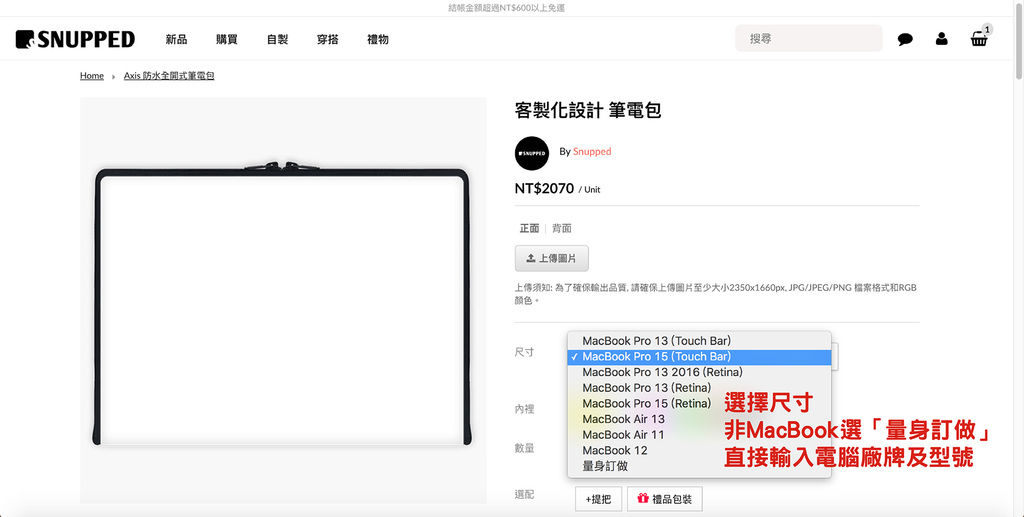
Task: Switch to the 背面 tab
Action: tap(562, 228)
